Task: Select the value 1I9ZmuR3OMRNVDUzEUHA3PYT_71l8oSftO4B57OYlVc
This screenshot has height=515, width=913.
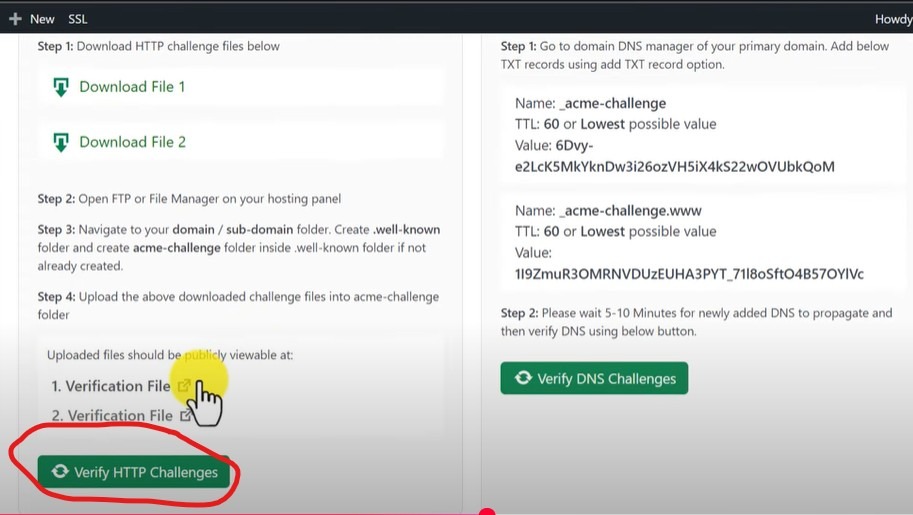Action: 689,274
